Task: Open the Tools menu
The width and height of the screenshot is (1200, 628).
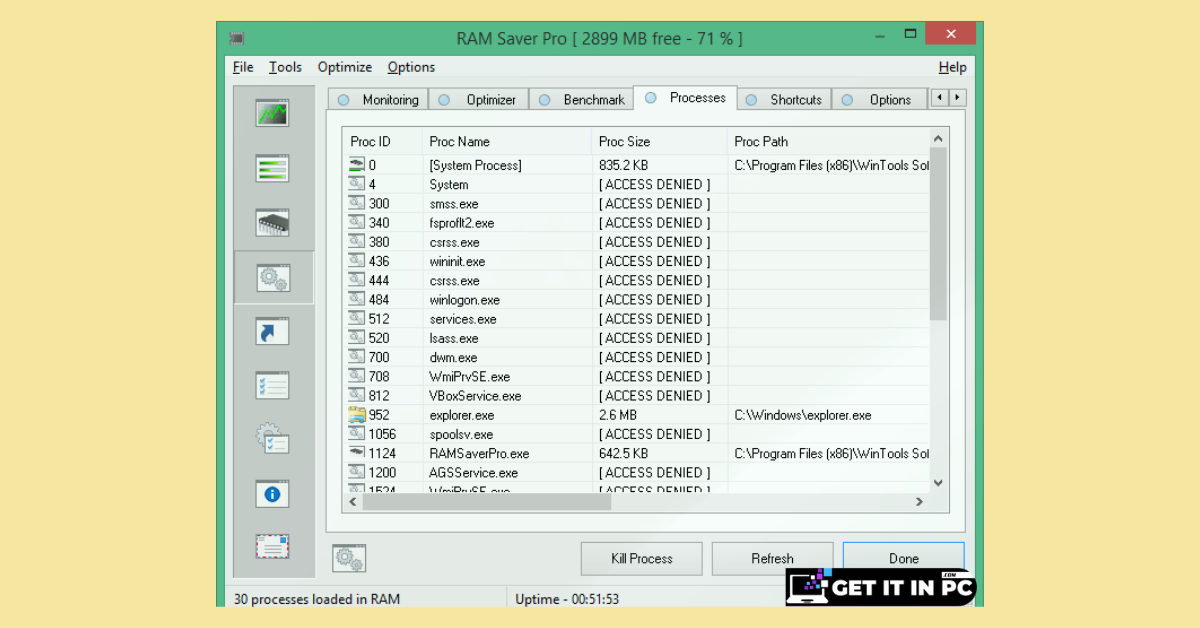Action: pos(285,67)
